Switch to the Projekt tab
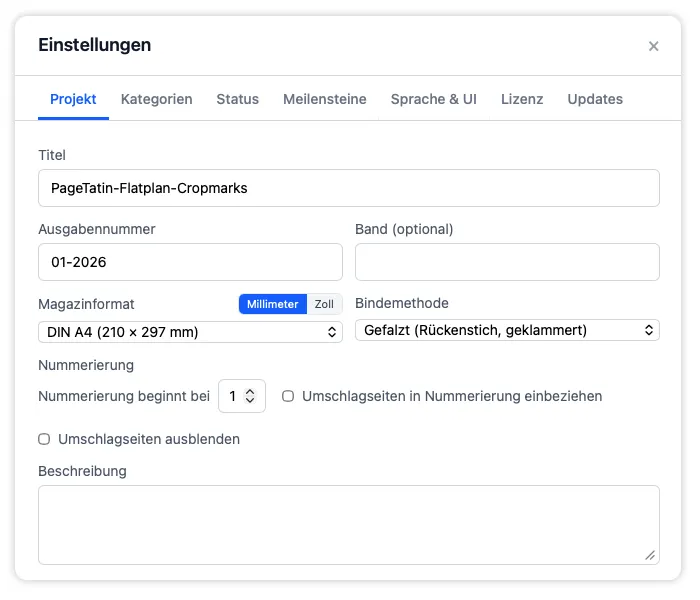The image size is (700, 600). 73,99
